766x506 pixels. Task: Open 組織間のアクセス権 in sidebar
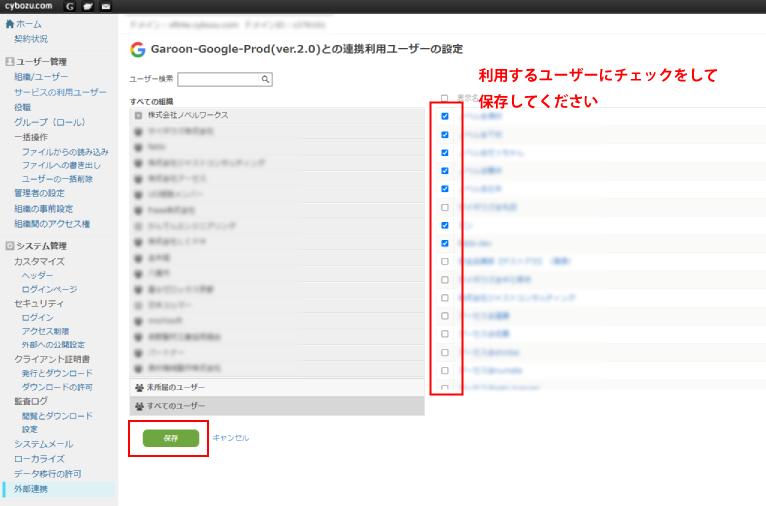[52, 224]
